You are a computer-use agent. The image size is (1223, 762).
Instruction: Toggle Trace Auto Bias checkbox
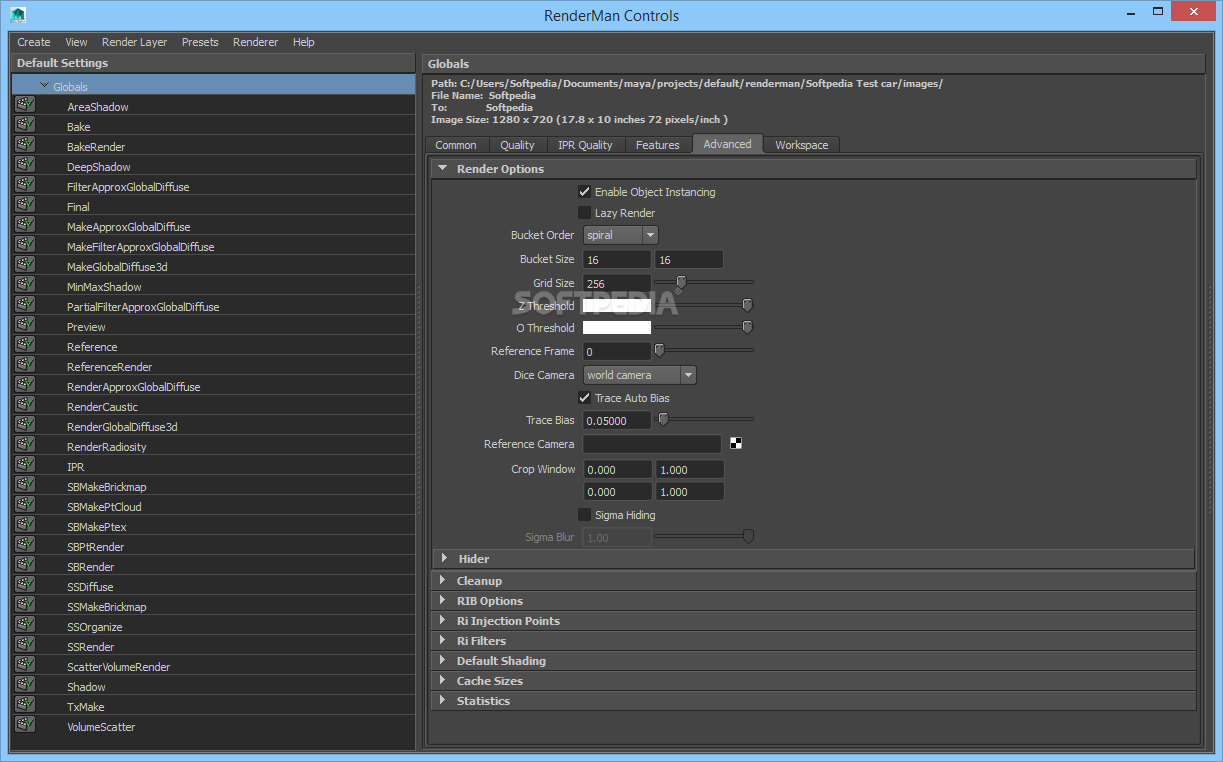[x=584, y=397]
